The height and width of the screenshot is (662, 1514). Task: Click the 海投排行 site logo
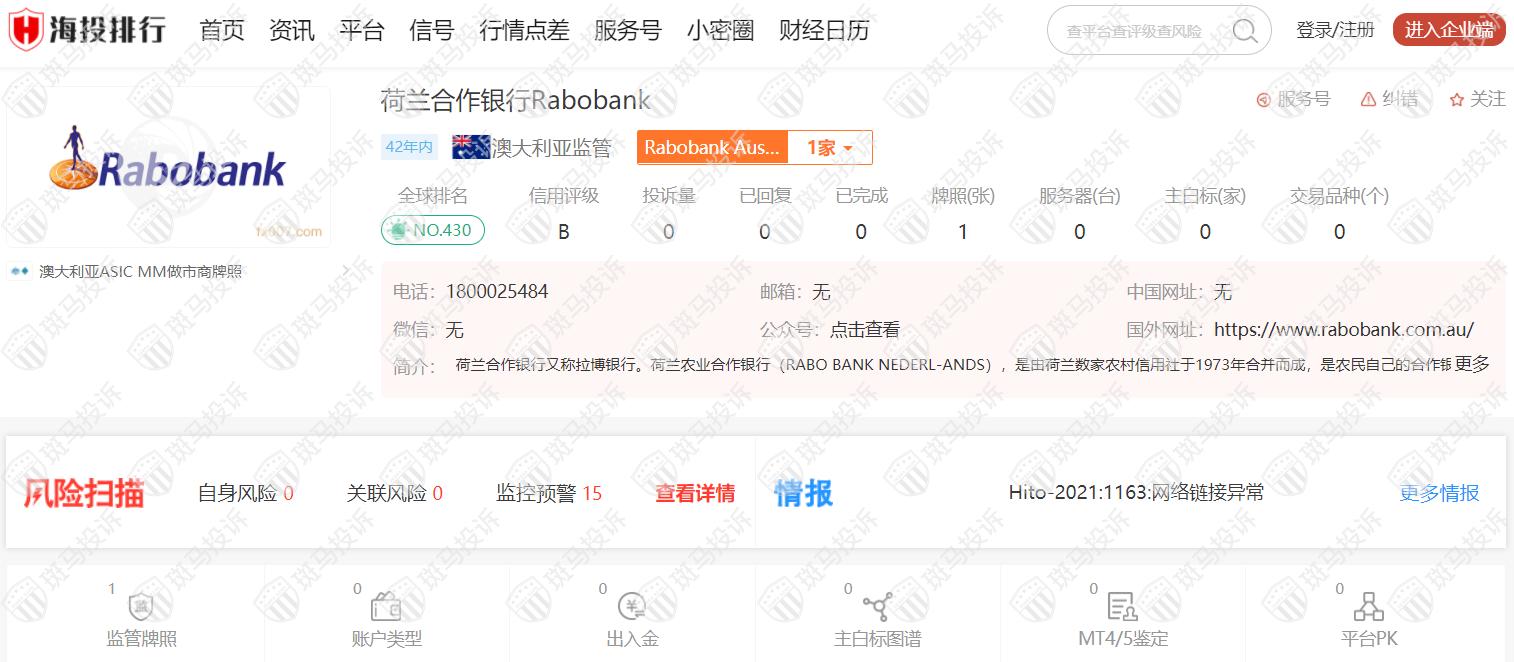[x=87, y=30]
